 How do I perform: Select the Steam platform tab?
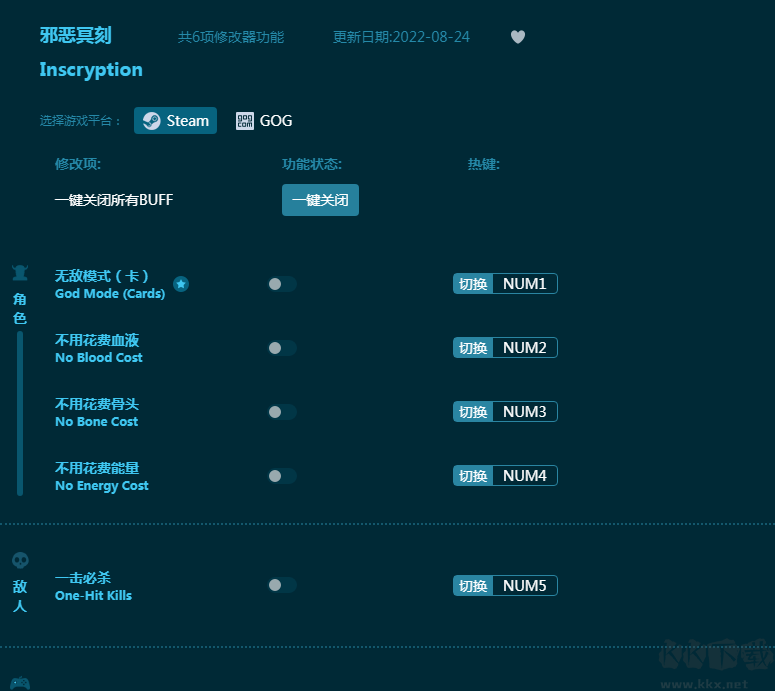[x=176, y=121]
